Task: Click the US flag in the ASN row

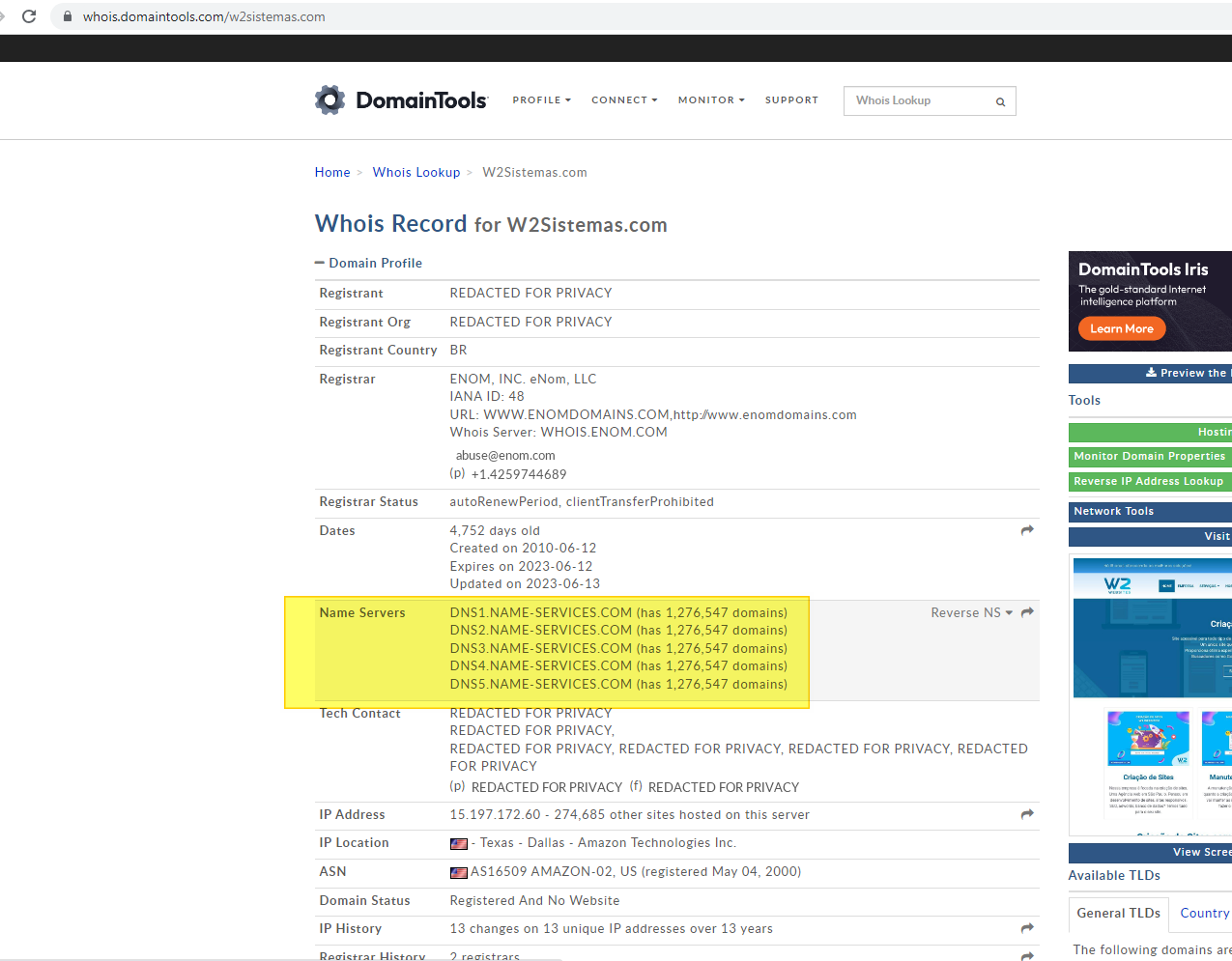Action: pyautogui.click(x=459, y=872)
